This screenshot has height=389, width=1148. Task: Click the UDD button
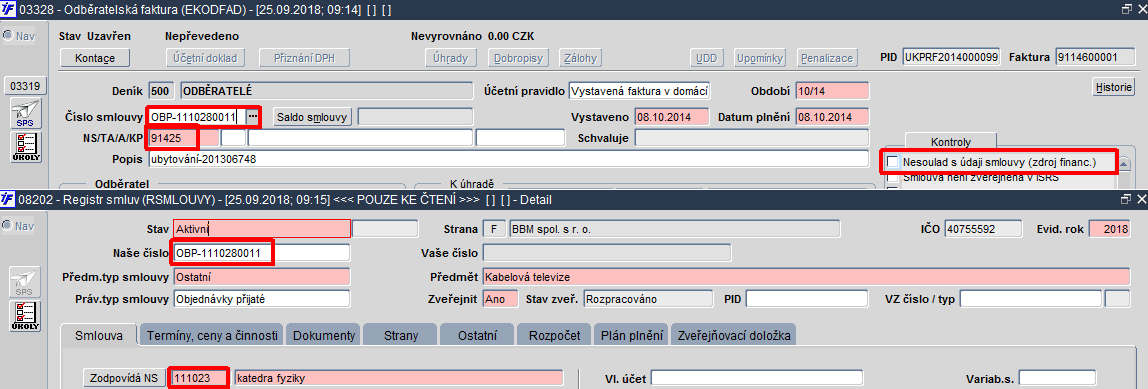click(707, 57)
